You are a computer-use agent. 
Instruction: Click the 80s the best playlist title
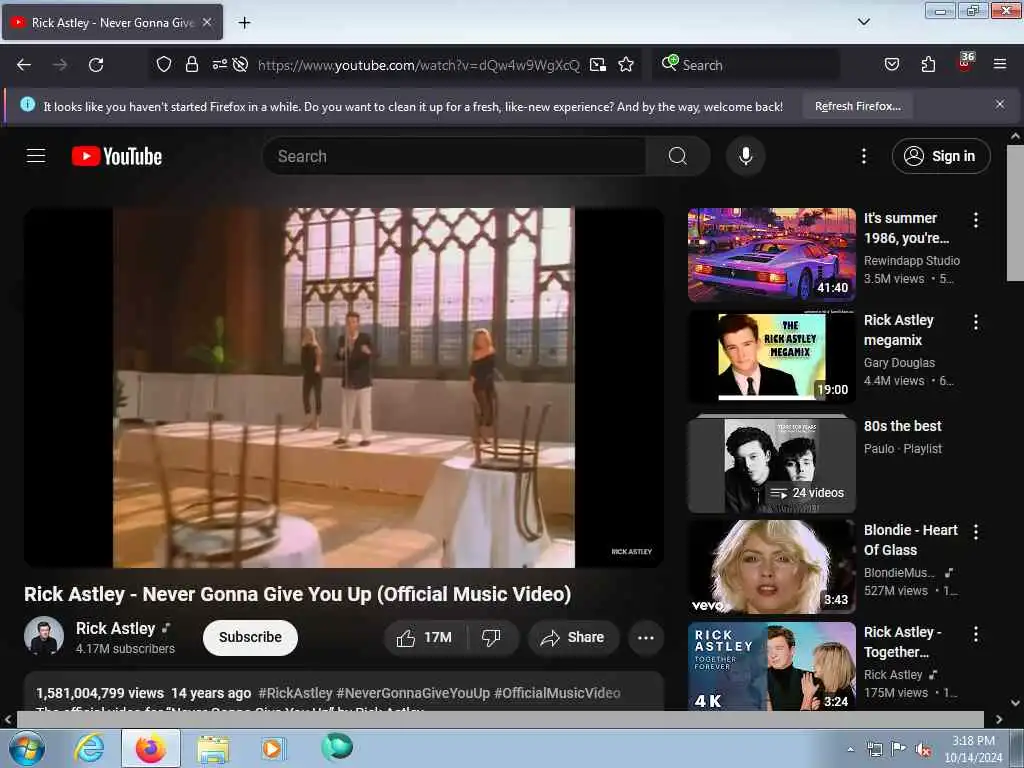[903, 426]
